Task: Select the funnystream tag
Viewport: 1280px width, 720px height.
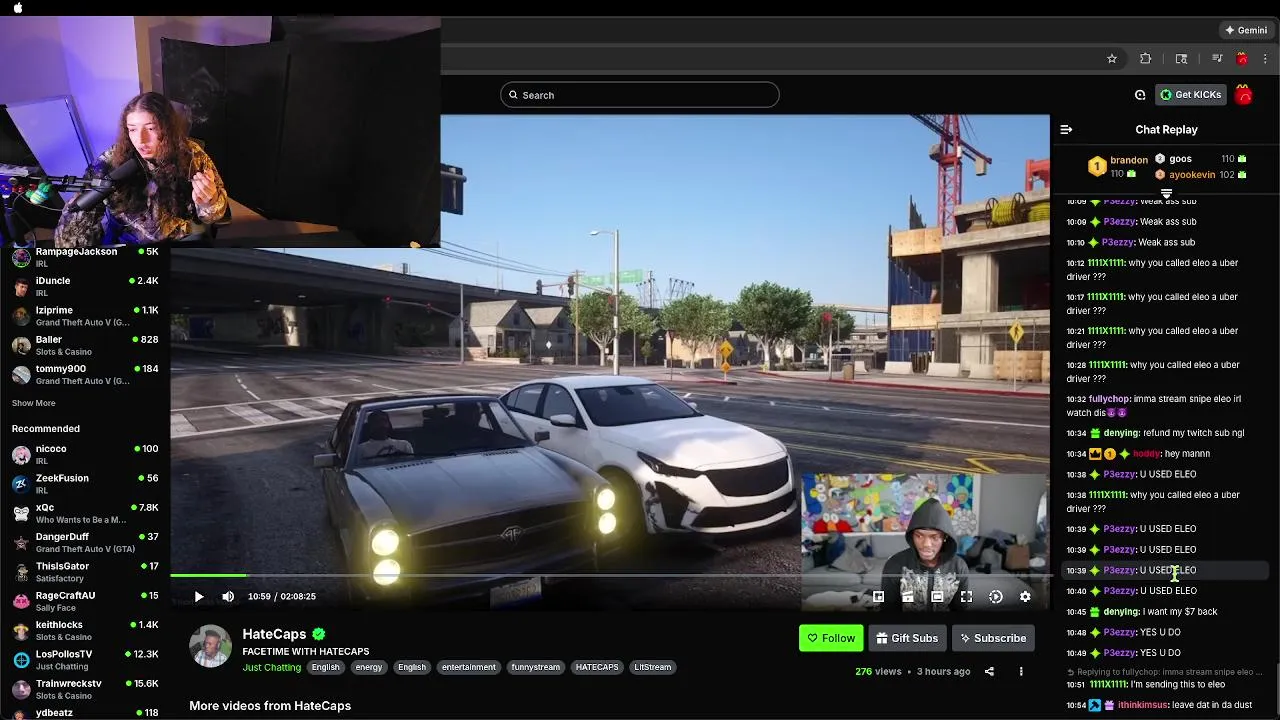Action: point(536,667)
